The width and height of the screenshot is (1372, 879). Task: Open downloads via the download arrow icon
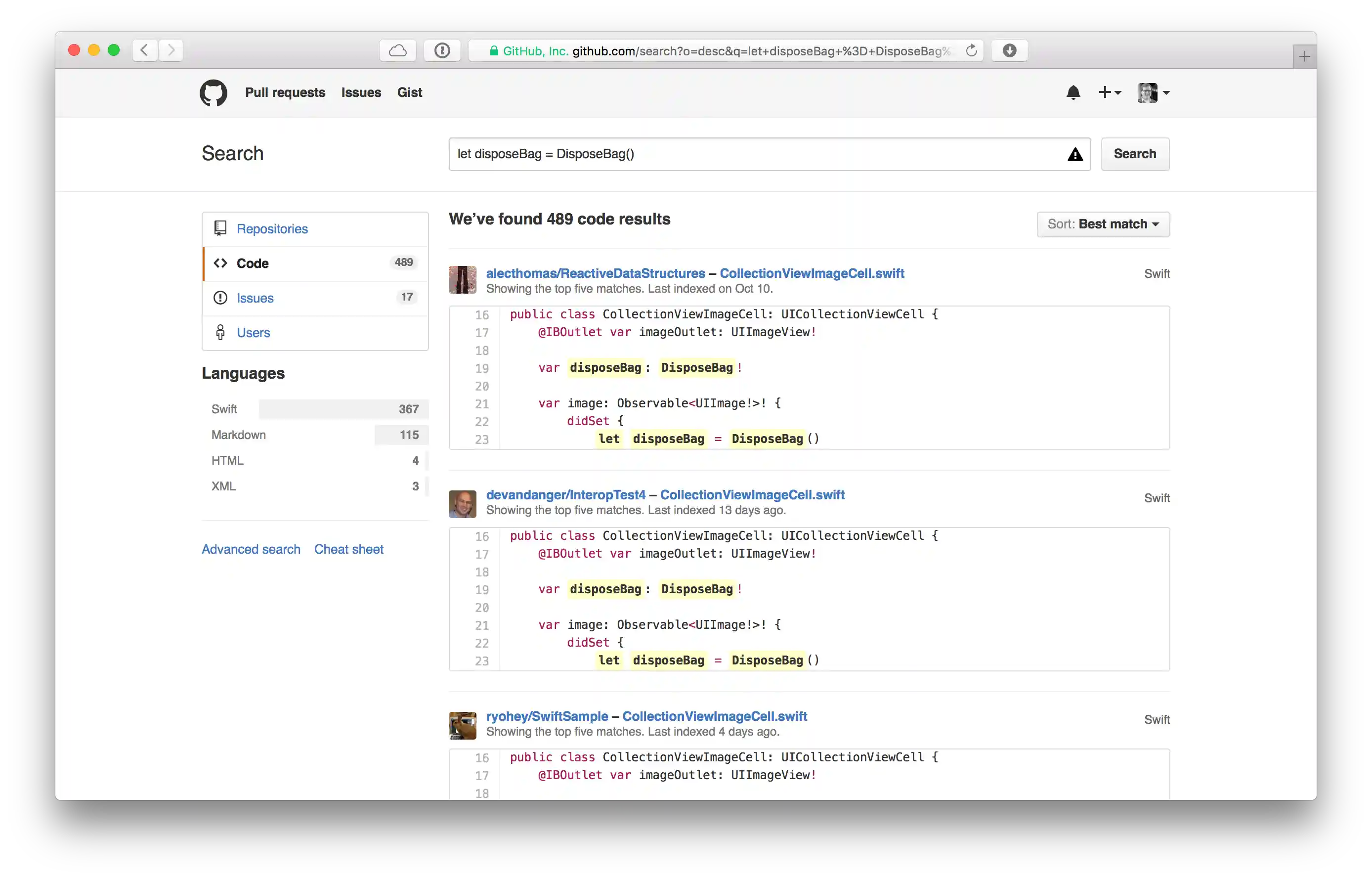click(x=1009, y=50)
